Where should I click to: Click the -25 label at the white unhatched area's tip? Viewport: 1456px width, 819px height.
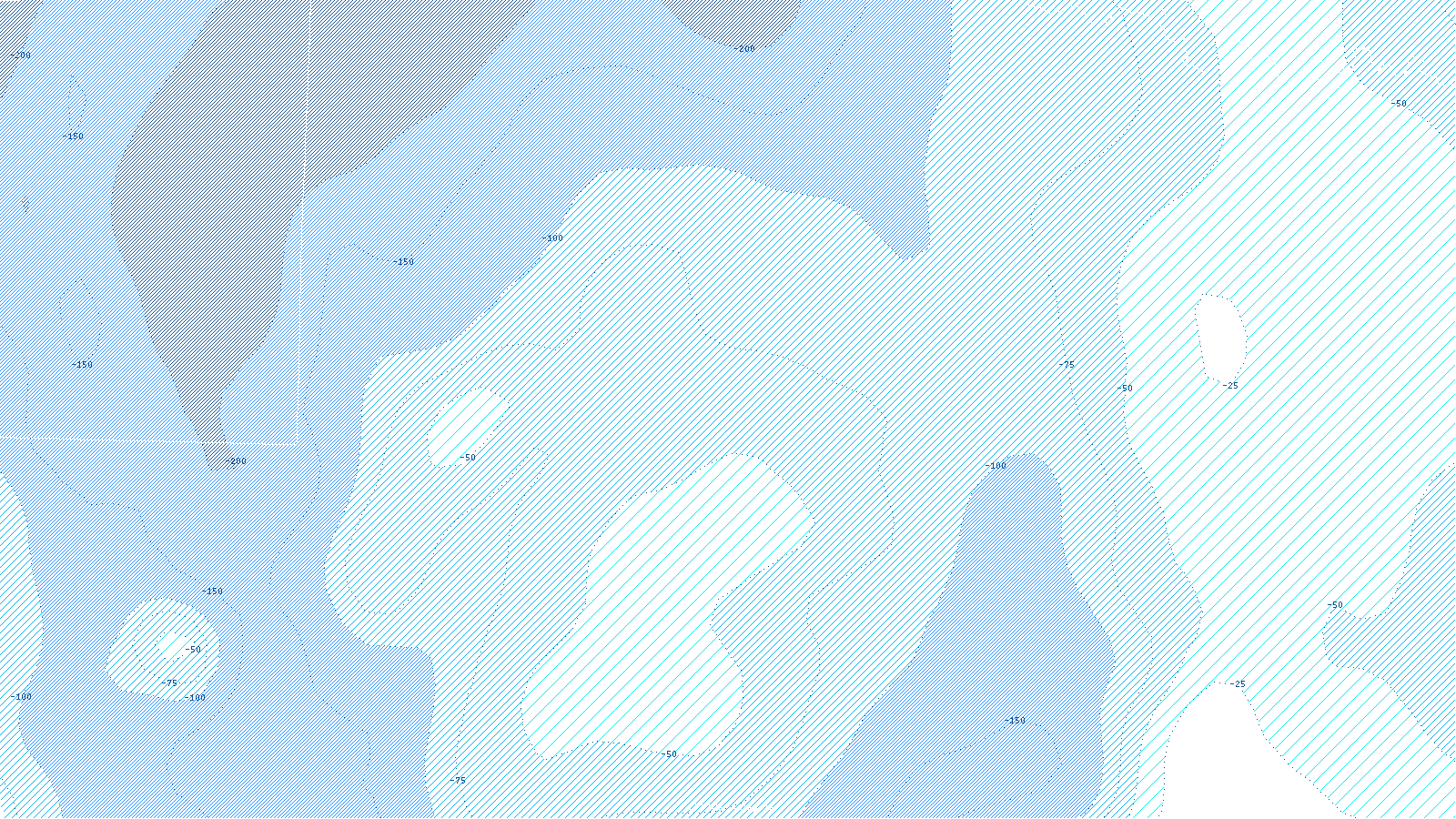click(1238, 684)
